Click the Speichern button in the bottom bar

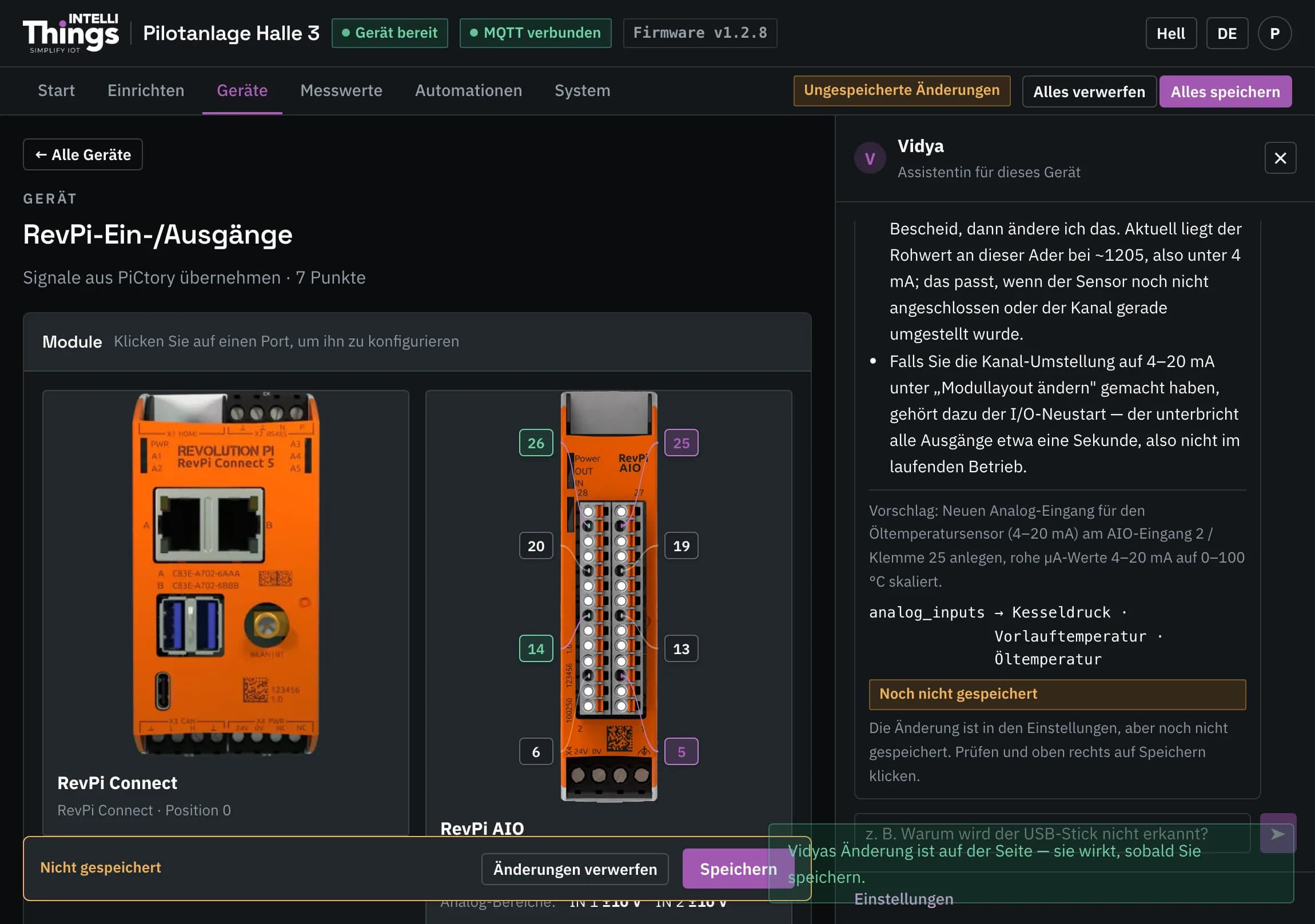pos(738,869)
